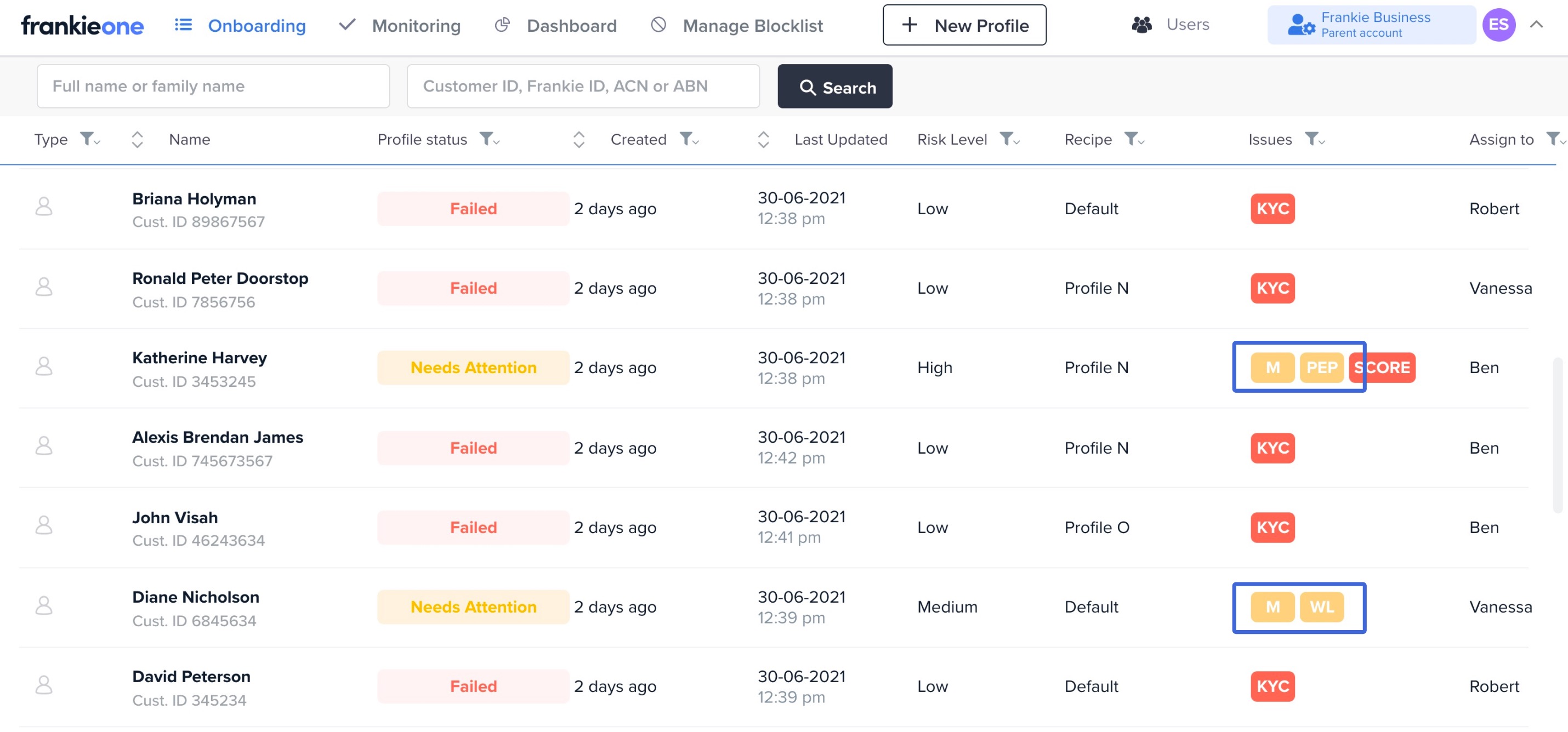The width and height of the screenshot is (1568, 732).
Task: Click the New Profile button
Action: point(964,25)
